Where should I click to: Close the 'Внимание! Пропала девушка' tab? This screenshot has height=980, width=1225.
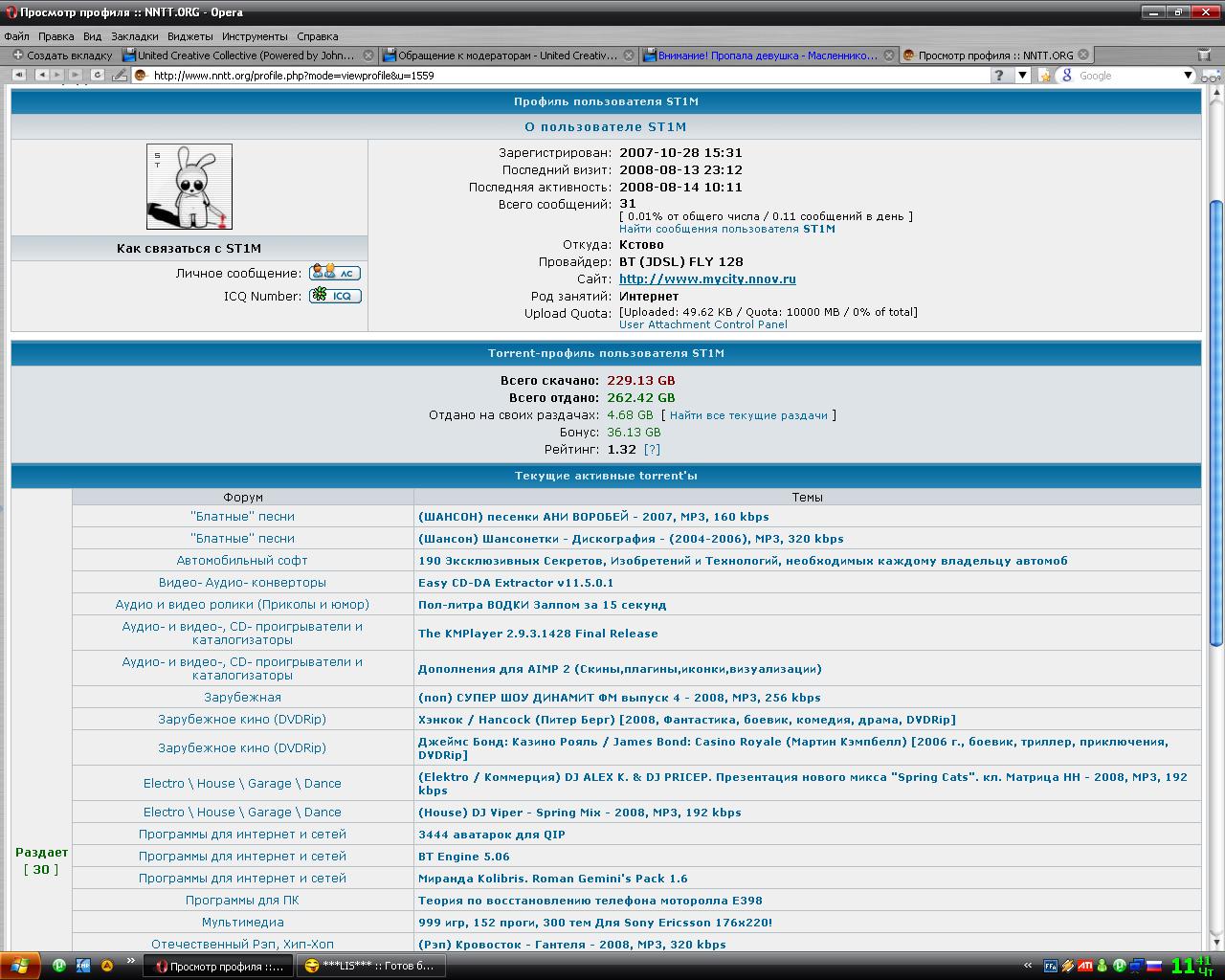coord(889,56)
